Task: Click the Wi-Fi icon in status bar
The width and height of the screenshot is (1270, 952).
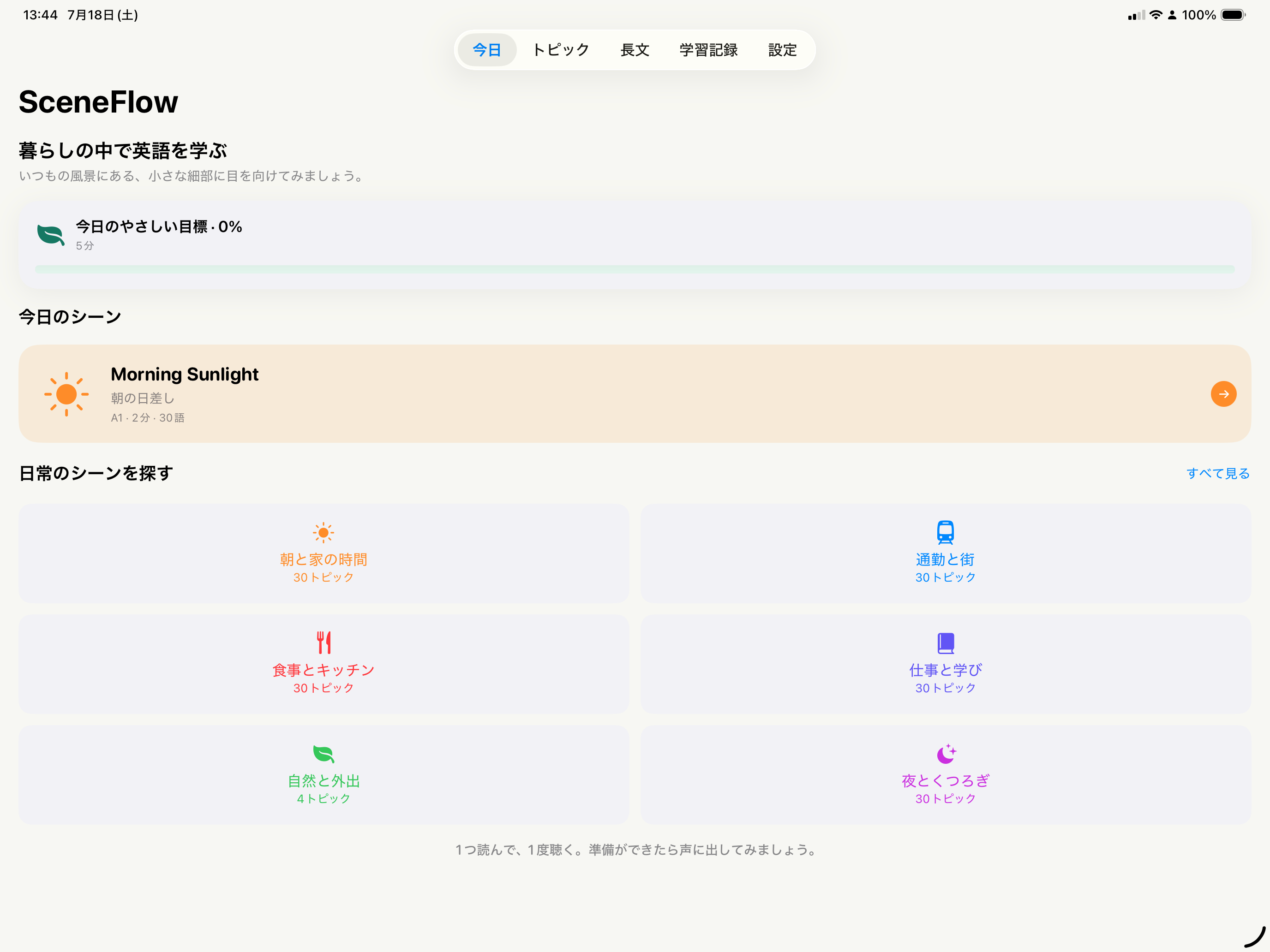Action: (1155, 15)
